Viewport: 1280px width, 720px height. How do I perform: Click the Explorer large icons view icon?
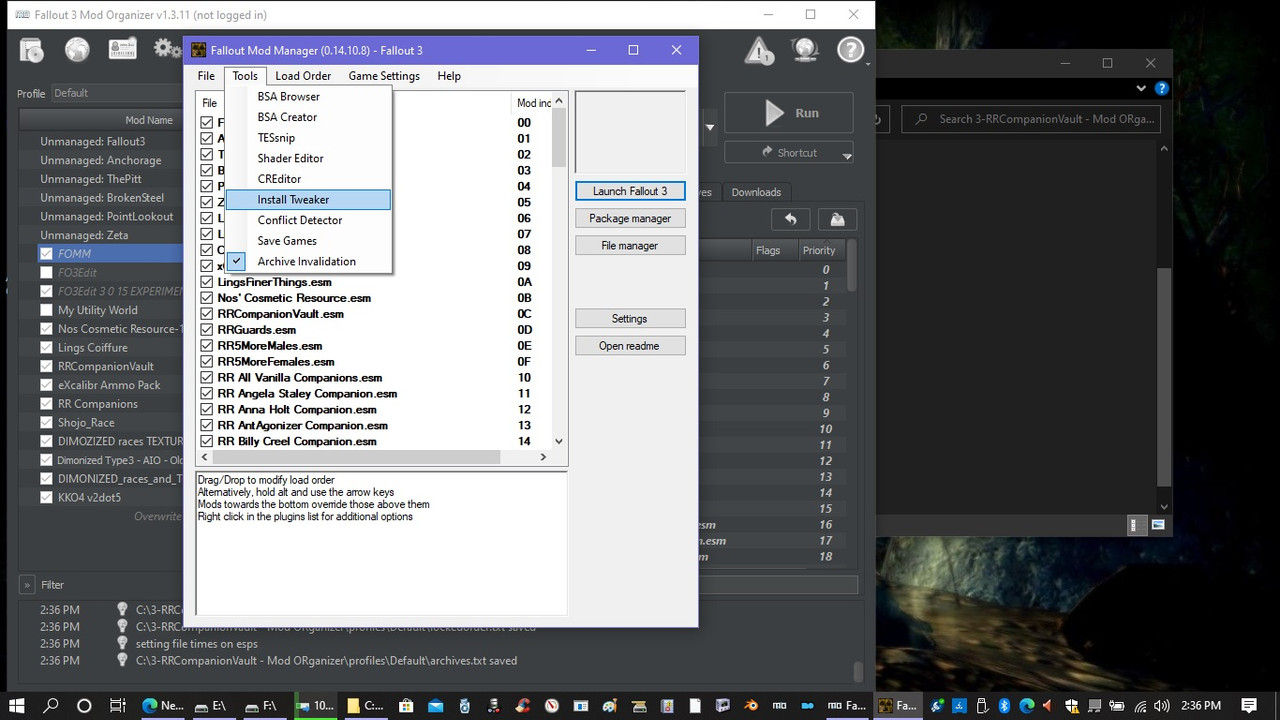click(x=1159, y=524)
